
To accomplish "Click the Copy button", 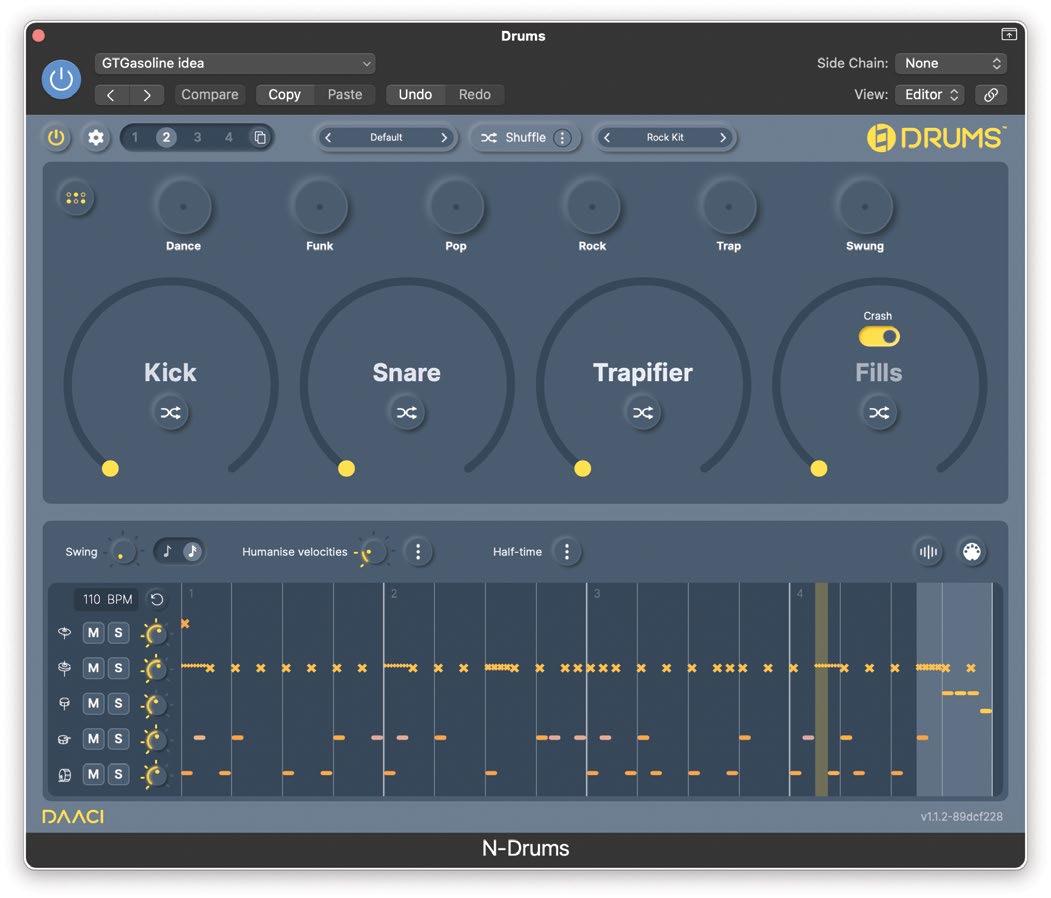I will (285, 94).
